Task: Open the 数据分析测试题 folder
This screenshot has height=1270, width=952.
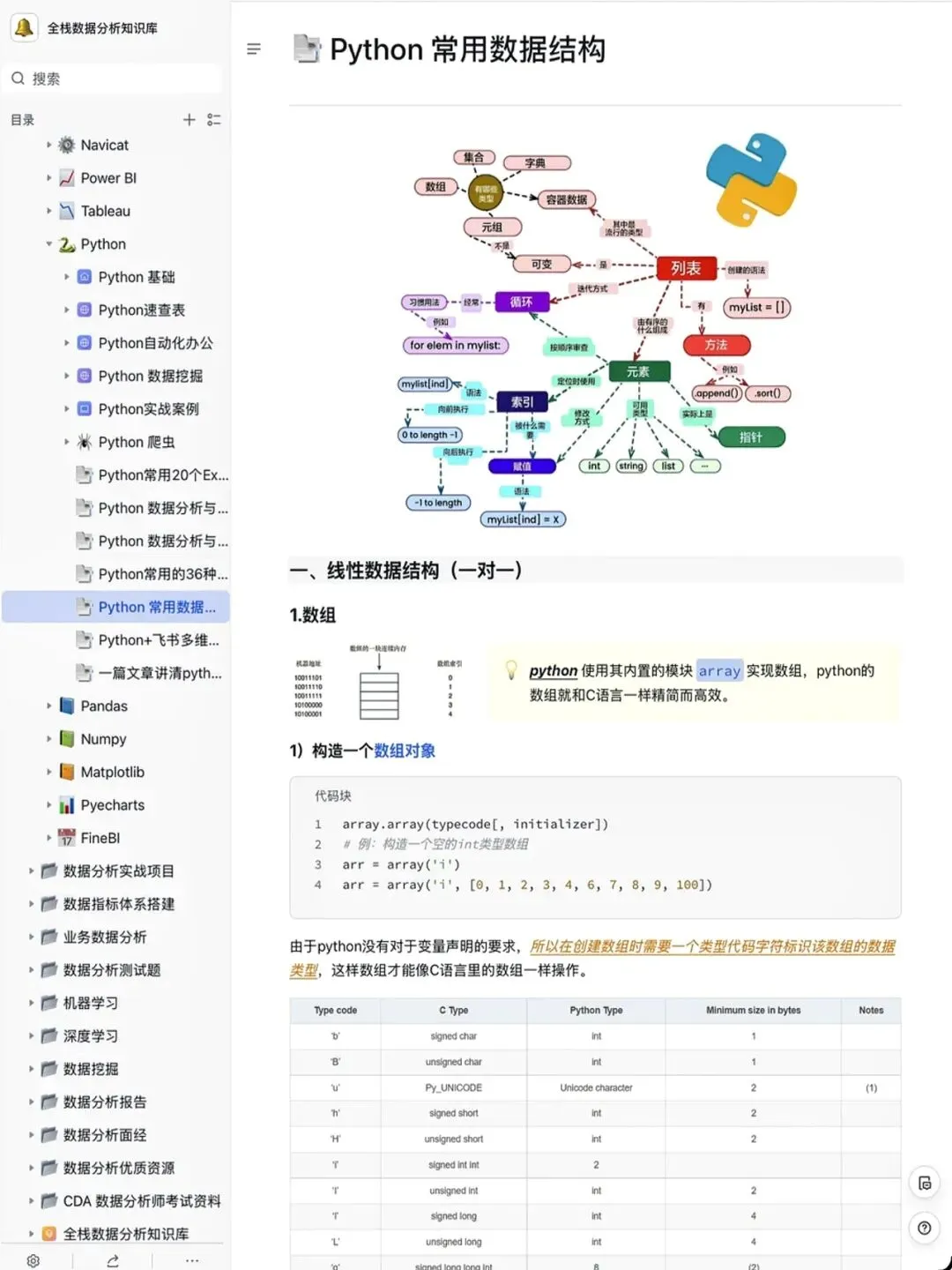Action: click(112, 970)
